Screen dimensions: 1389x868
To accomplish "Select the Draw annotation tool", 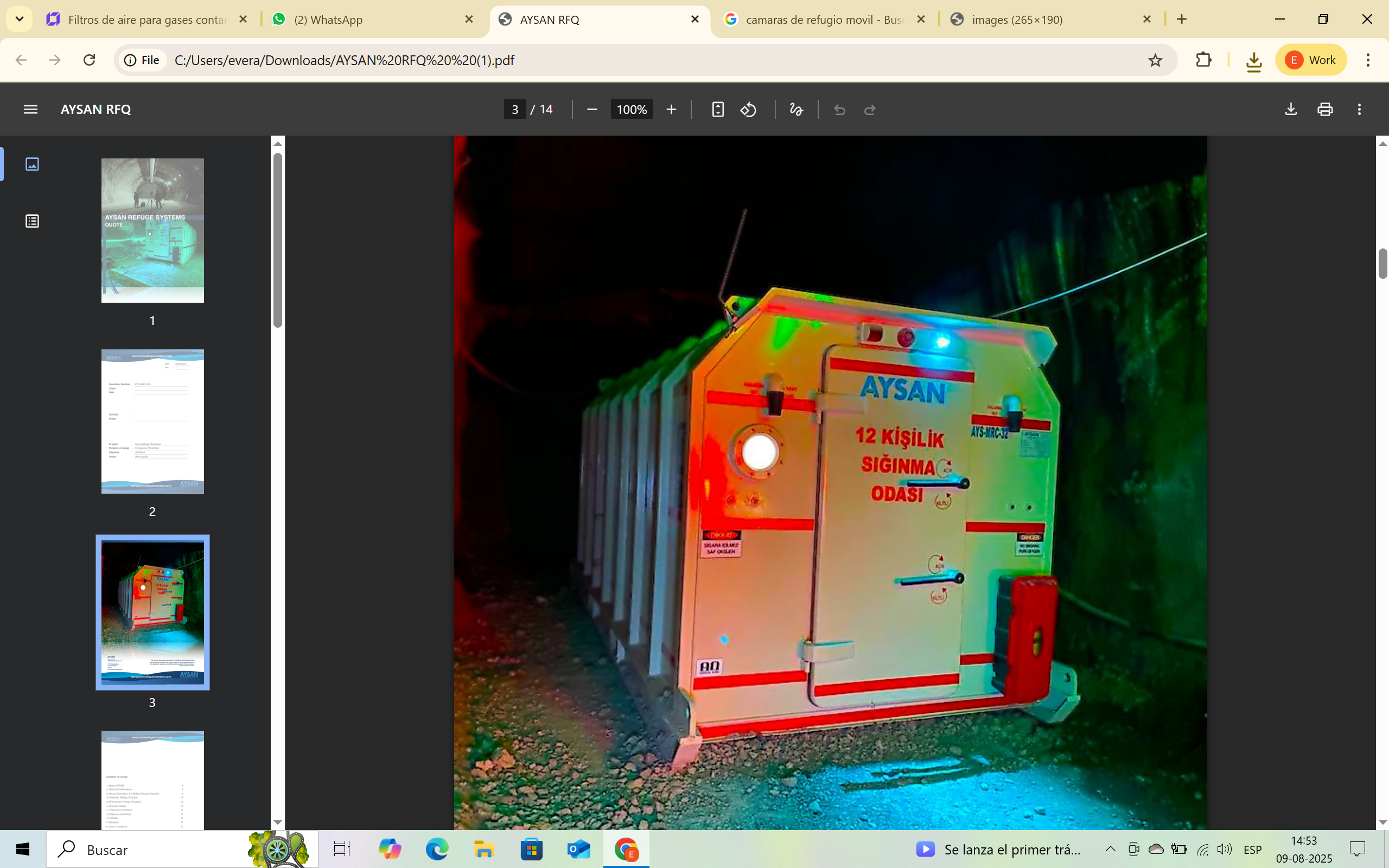I will 796,109.
